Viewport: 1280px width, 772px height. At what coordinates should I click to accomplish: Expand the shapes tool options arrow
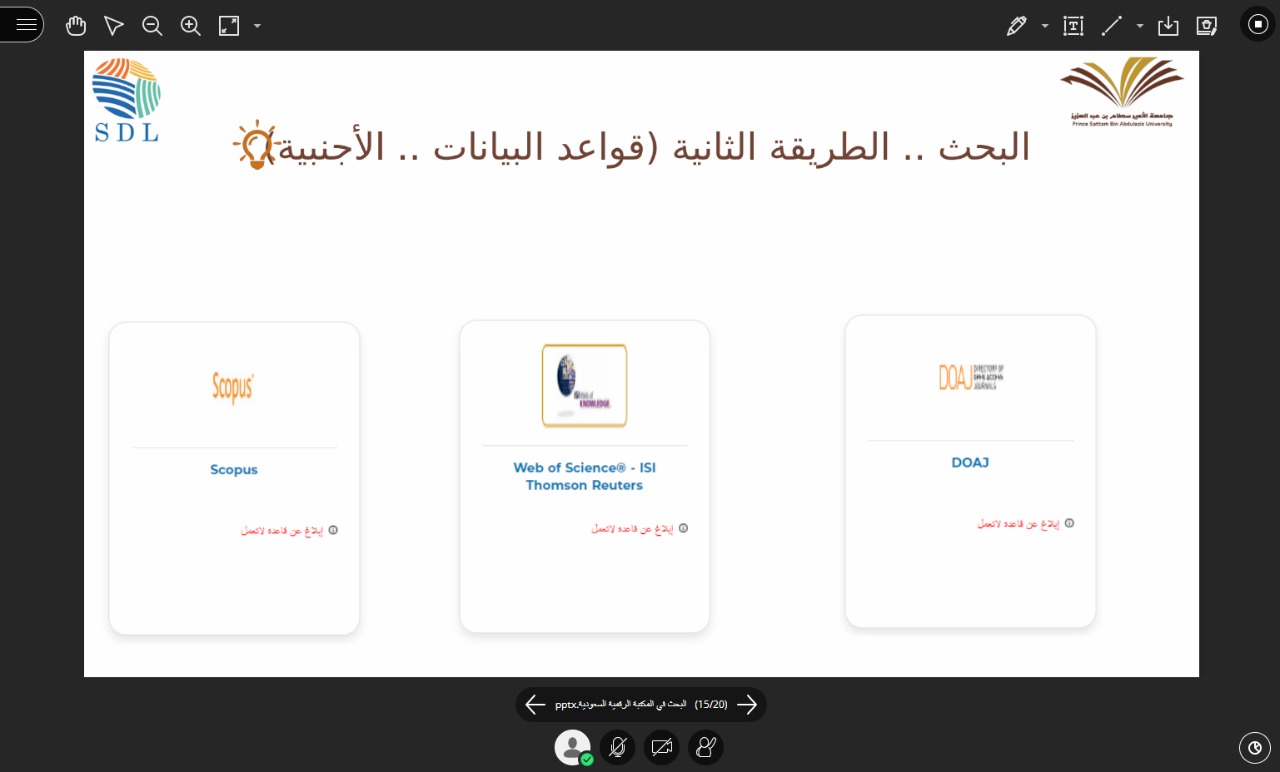(1140, 26)
